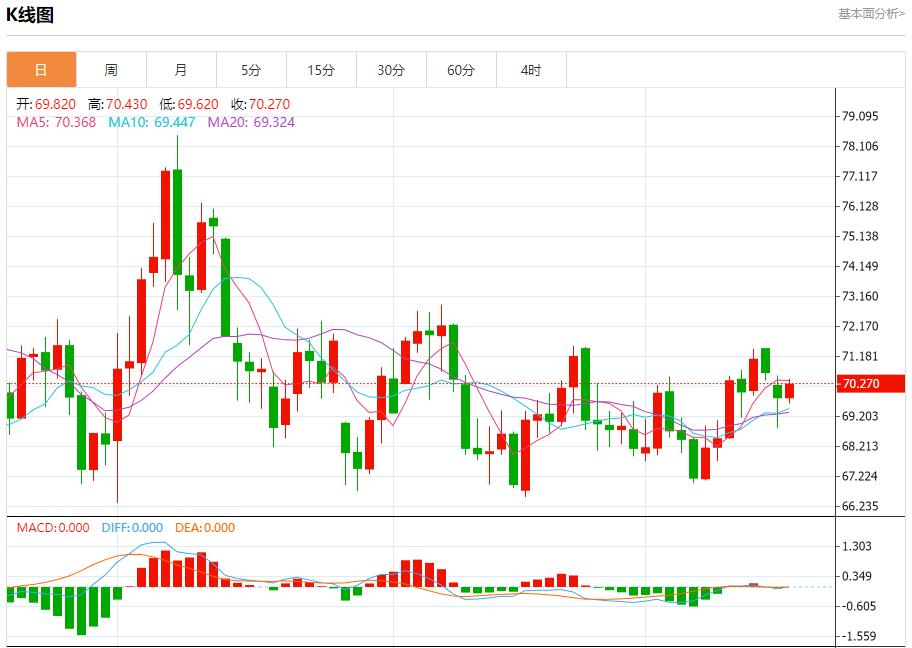This screenshot has height=648, width=912.
Task: Click the MA20 69.324 legend label
Action: click(x=251, y=122)
